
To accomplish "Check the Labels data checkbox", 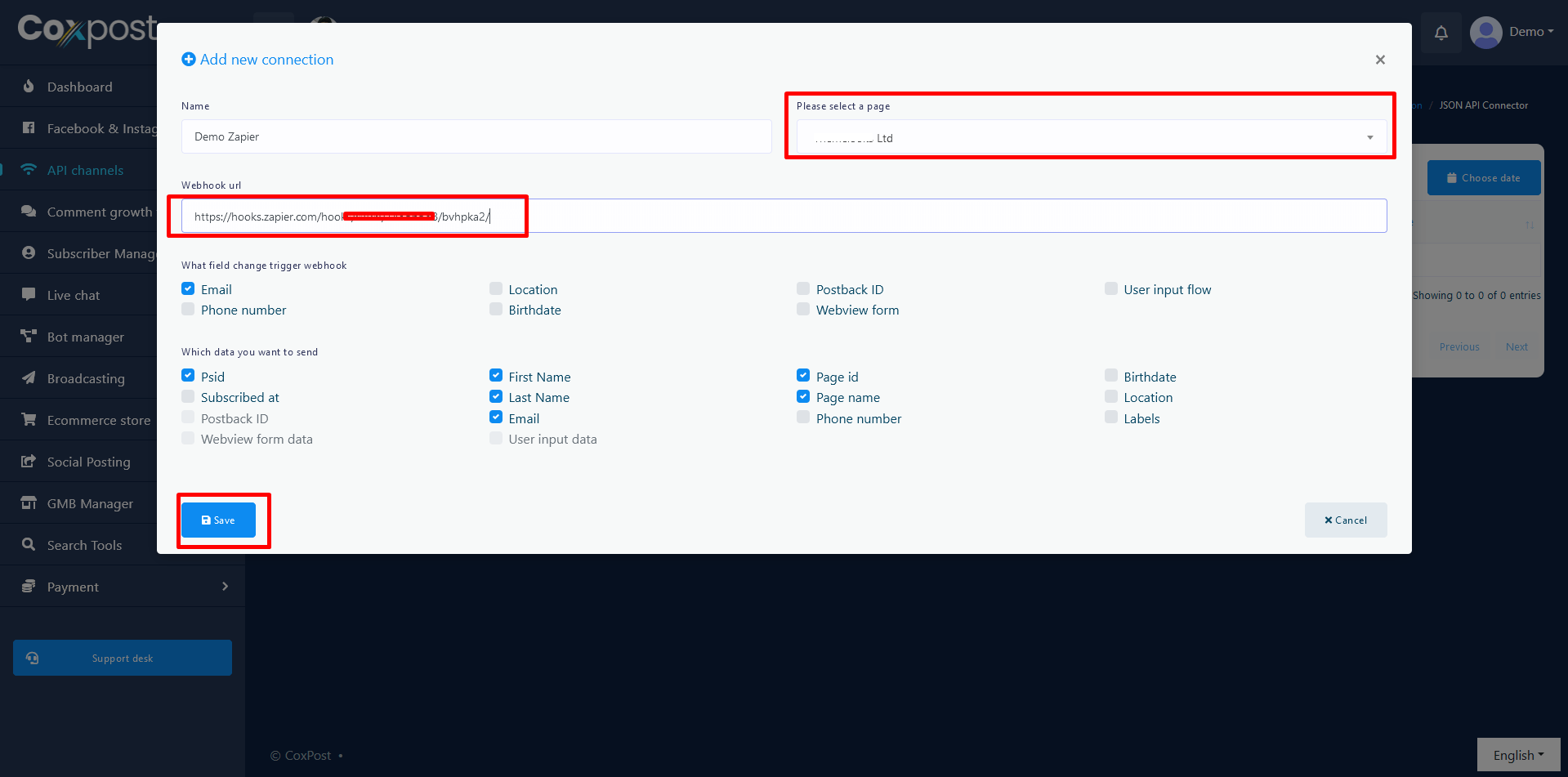I will (x=1111, y=418).
